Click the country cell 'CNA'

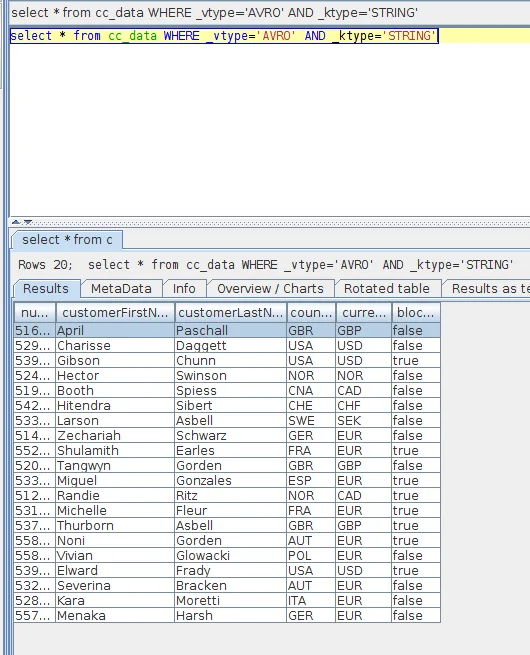[311, 391]
